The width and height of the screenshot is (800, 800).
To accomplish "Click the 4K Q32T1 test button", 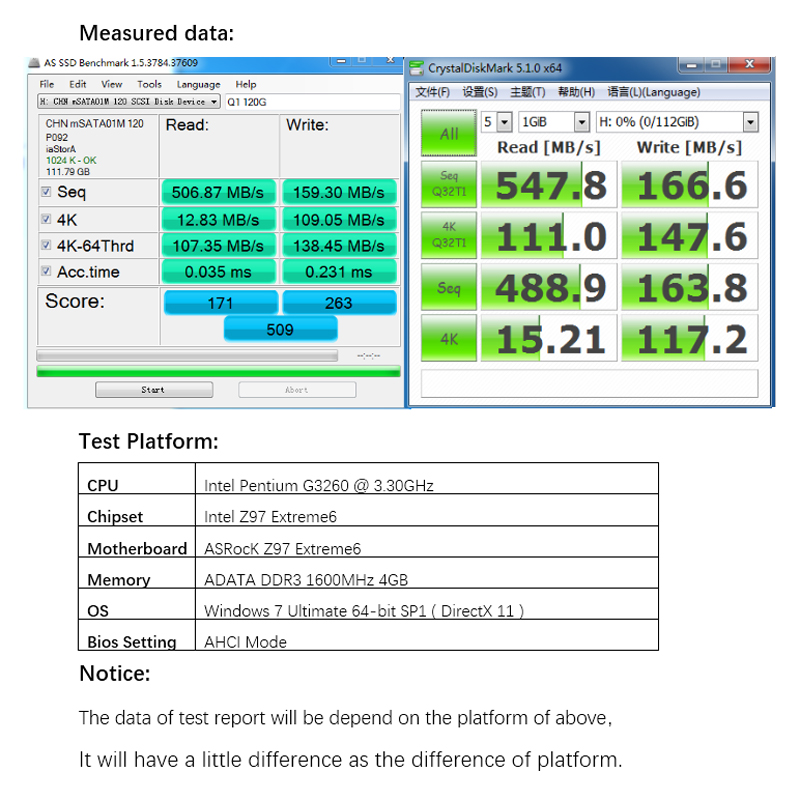I will click(448, 235).
